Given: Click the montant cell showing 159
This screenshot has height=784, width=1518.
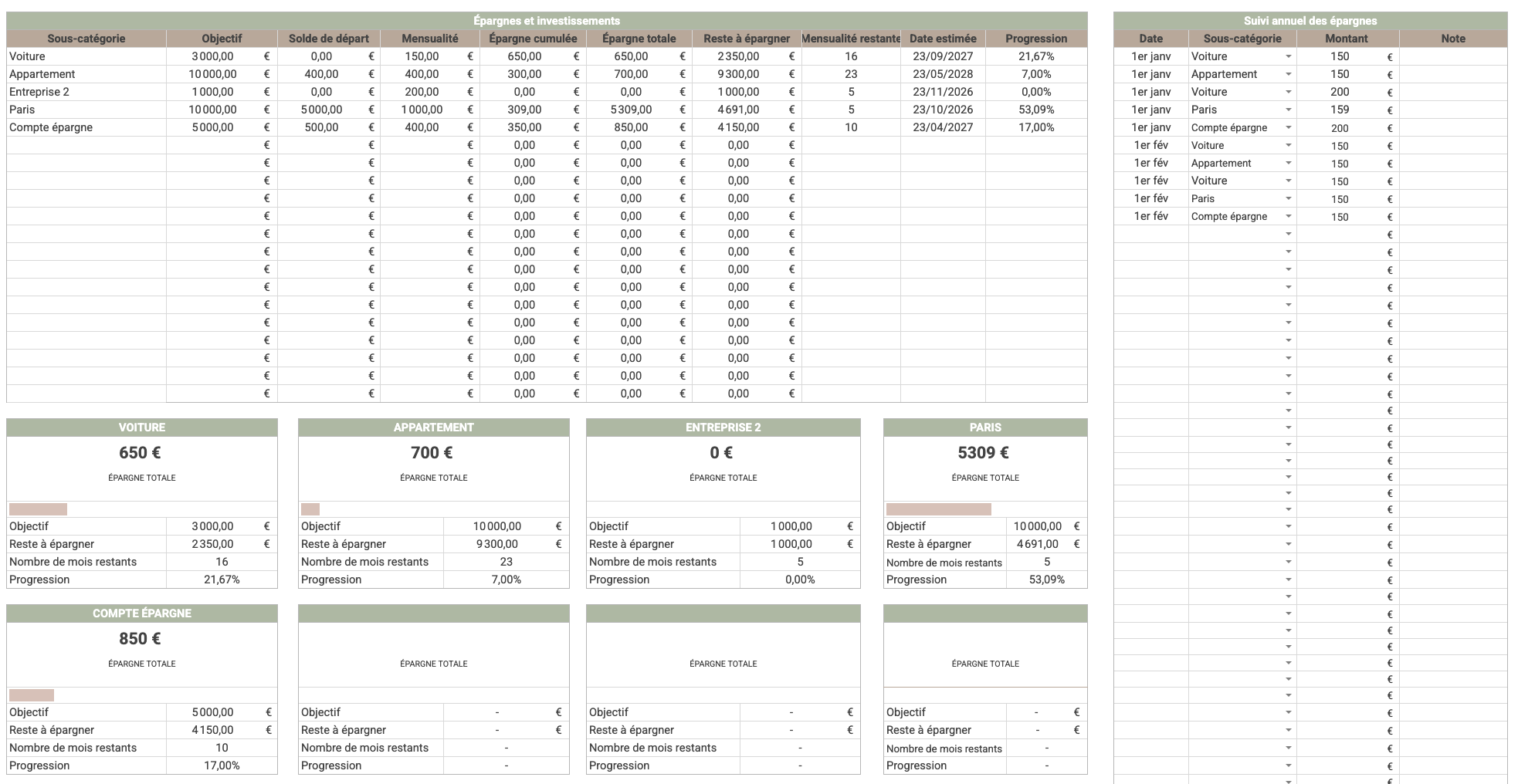Looking at the screenshot, I should [x=1347, y=110].
